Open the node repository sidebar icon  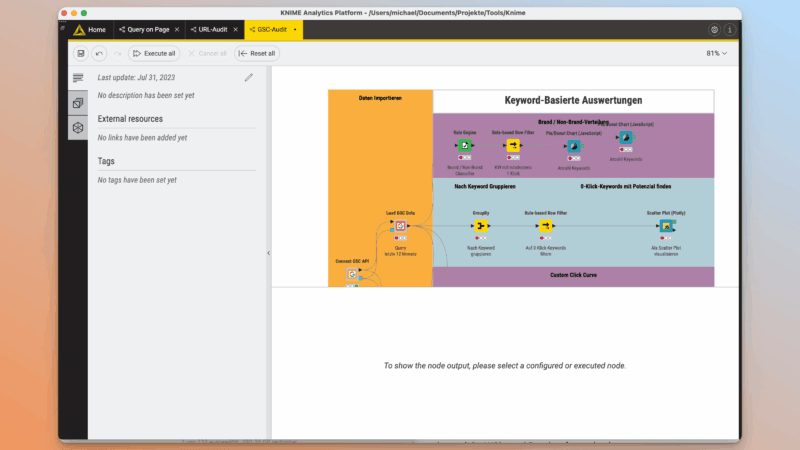pyautogui.click(x=78, y=103)
